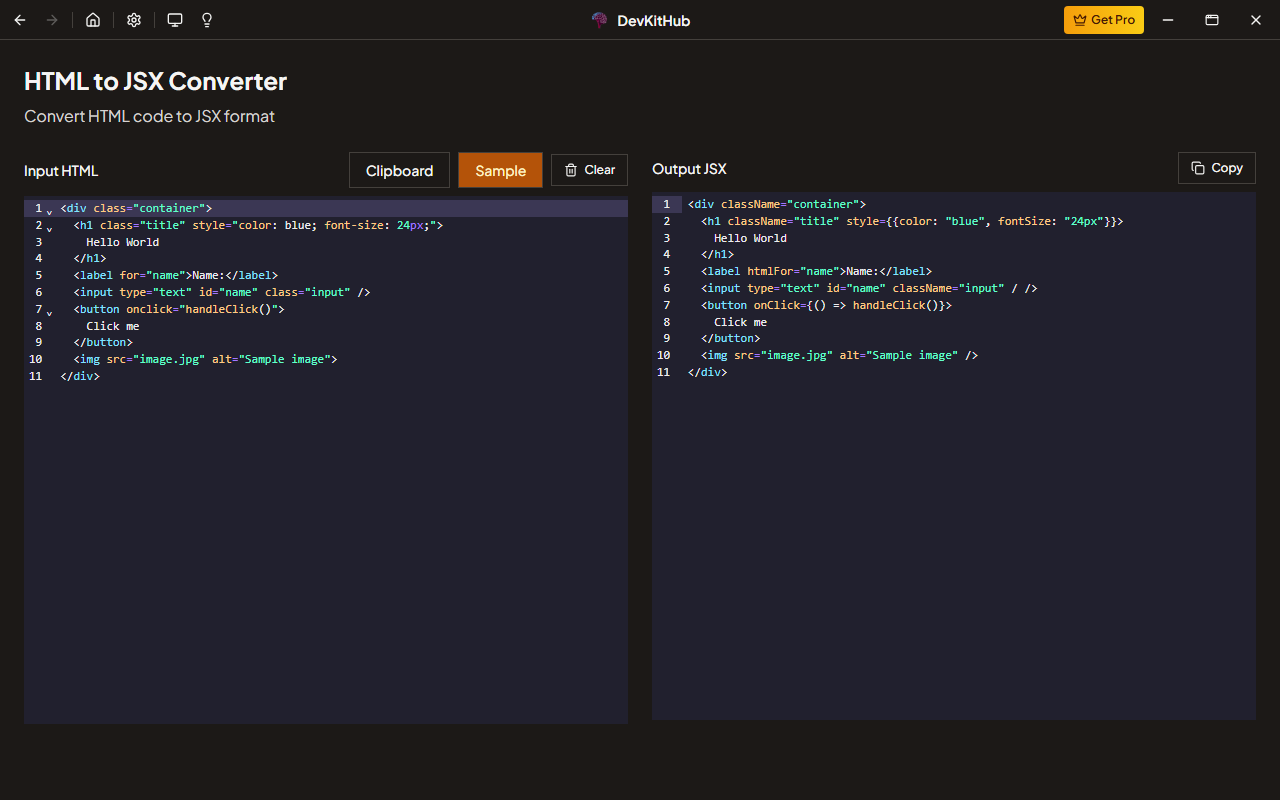Click the div className="container" output line
1280x800 pixels.
point(777,204)
